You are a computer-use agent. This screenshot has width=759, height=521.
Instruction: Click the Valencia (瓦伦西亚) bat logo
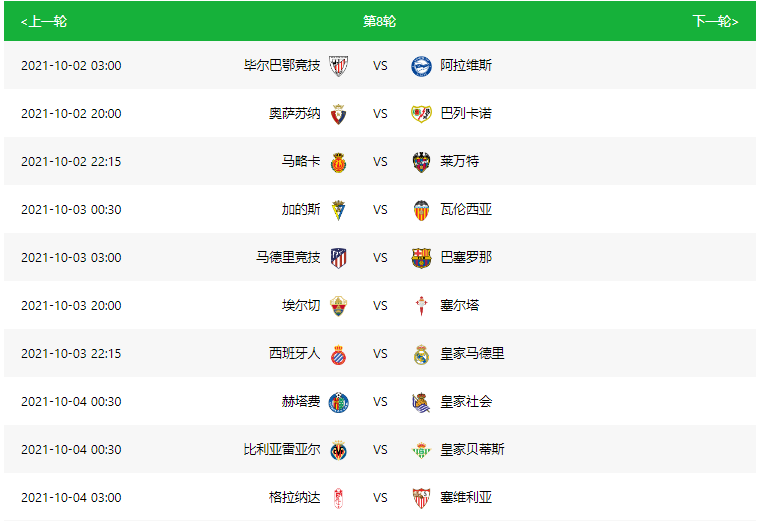[421, 210]
